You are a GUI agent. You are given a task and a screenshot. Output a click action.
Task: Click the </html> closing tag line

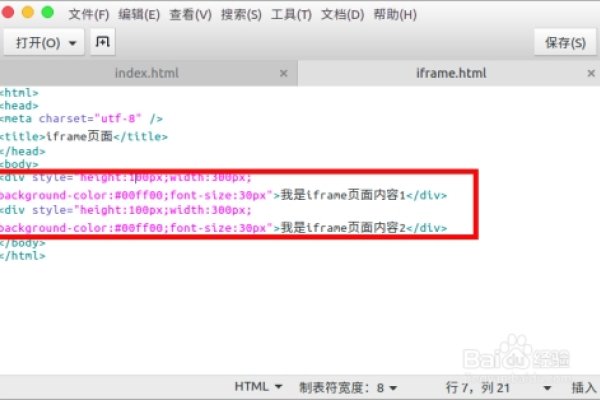tap(23, 255)
